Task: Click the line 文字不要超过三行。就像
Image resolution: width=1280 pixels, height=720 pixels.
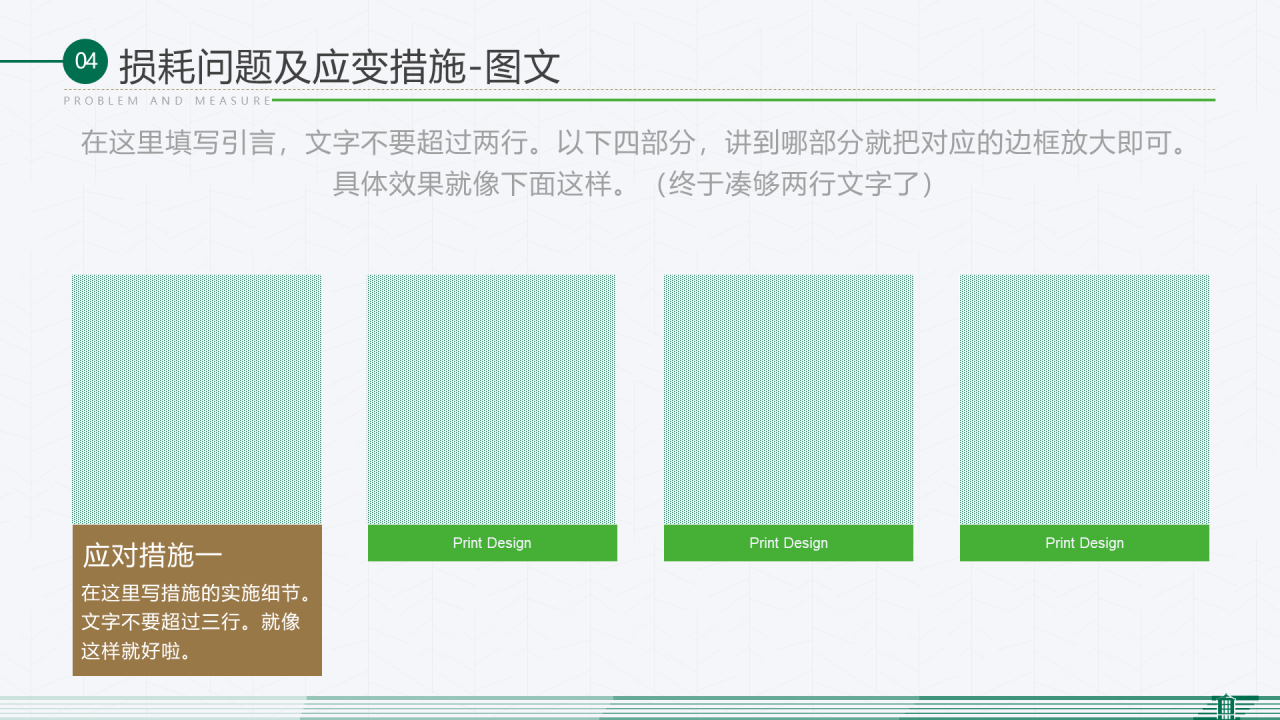Action: [190, 622]
